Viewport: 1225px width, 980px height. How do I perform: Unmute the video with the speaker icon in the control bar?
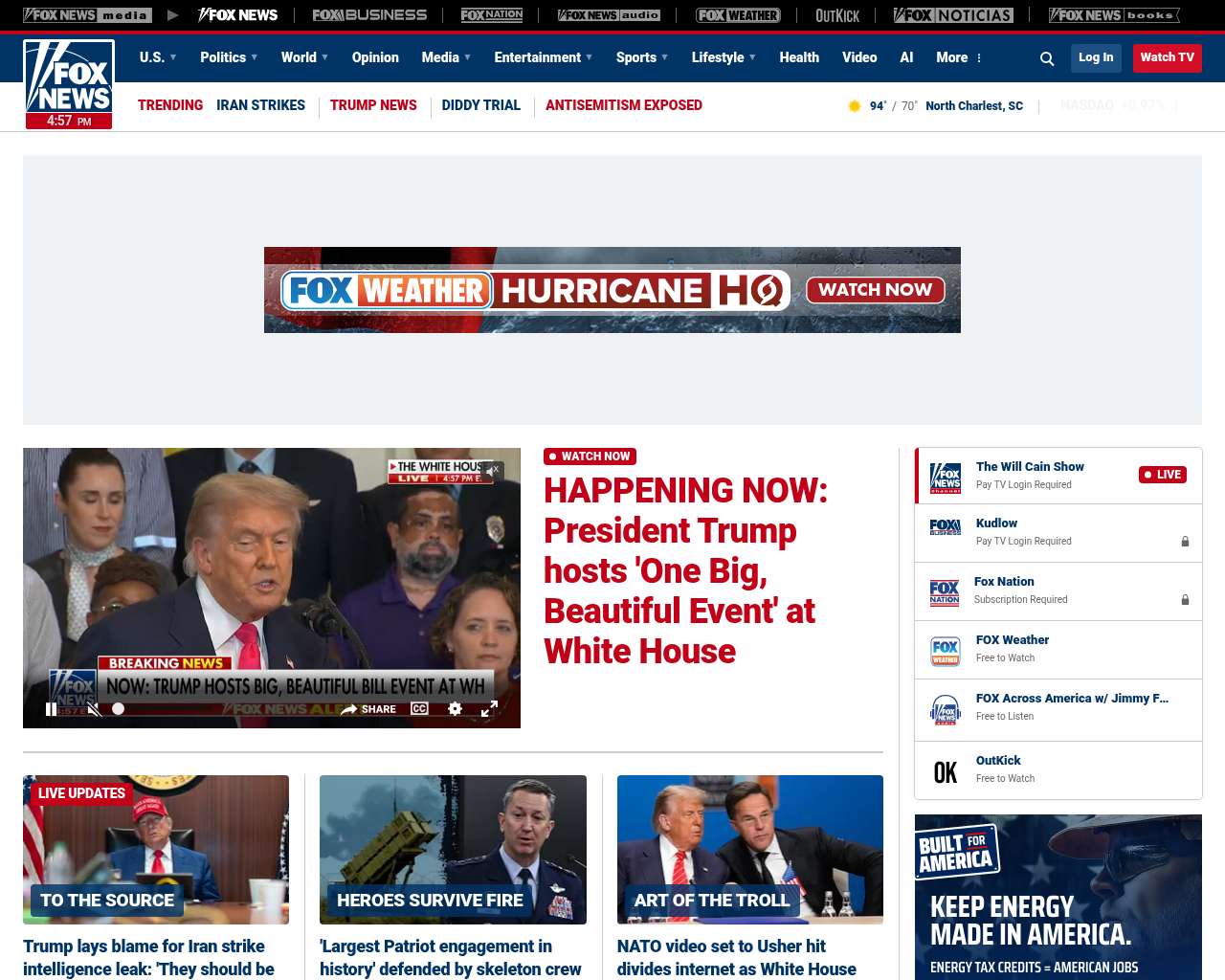(x=93, y=709)
